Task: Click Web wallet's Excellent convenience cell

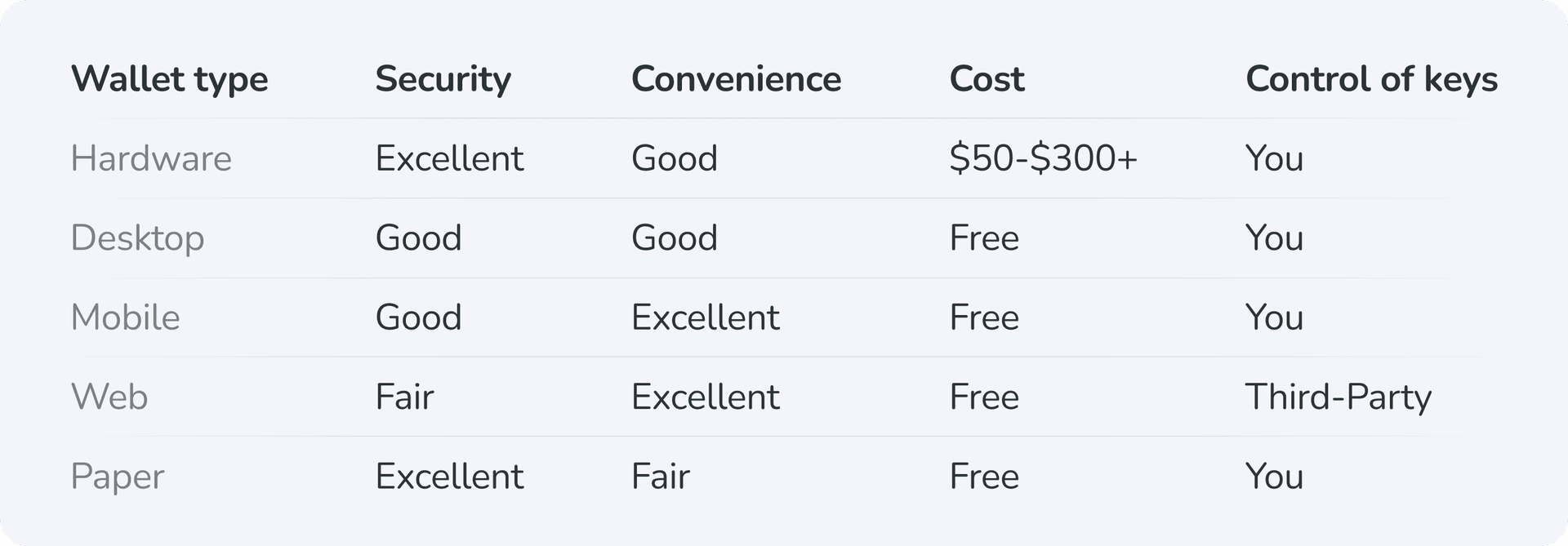Action: 705,397
